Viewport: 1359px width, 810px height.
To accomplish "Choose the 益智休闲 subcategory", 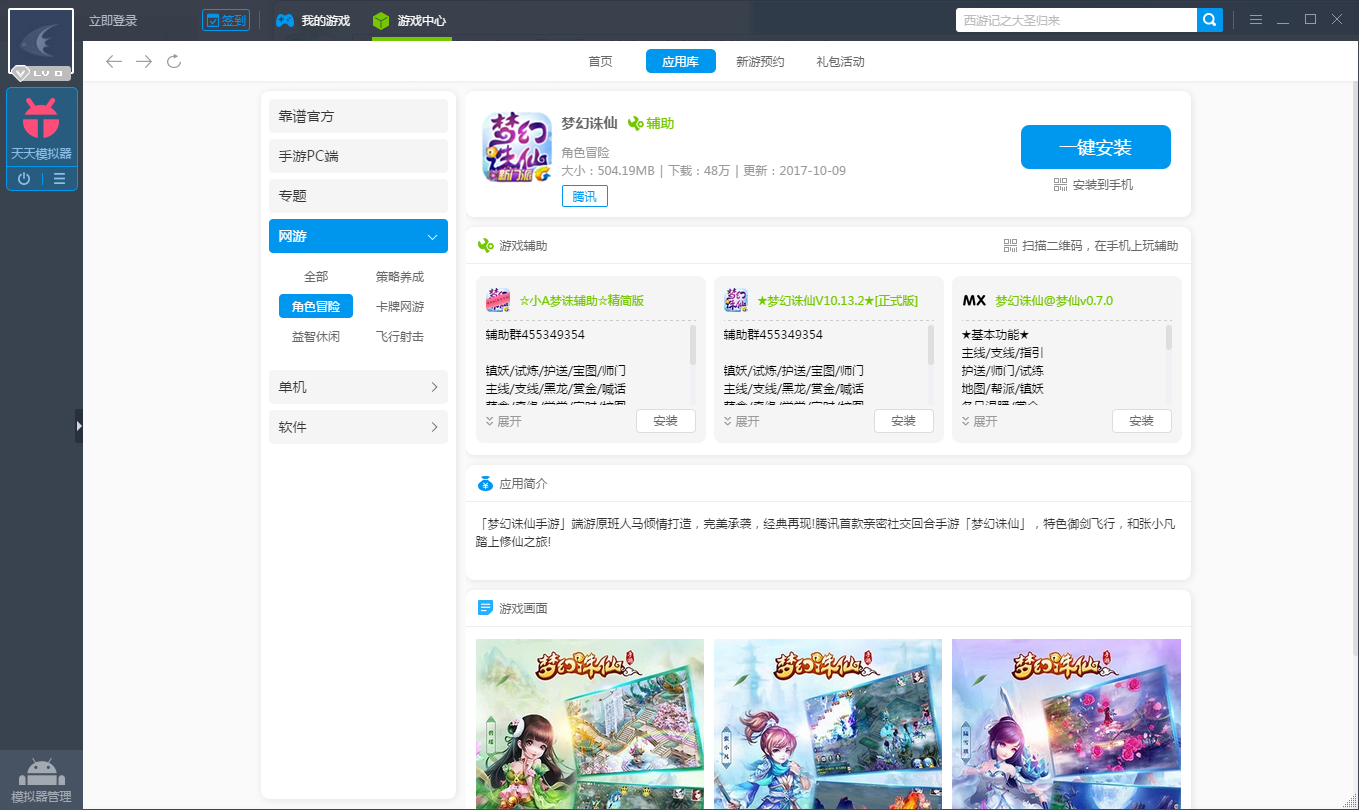I will click(316, 337).
